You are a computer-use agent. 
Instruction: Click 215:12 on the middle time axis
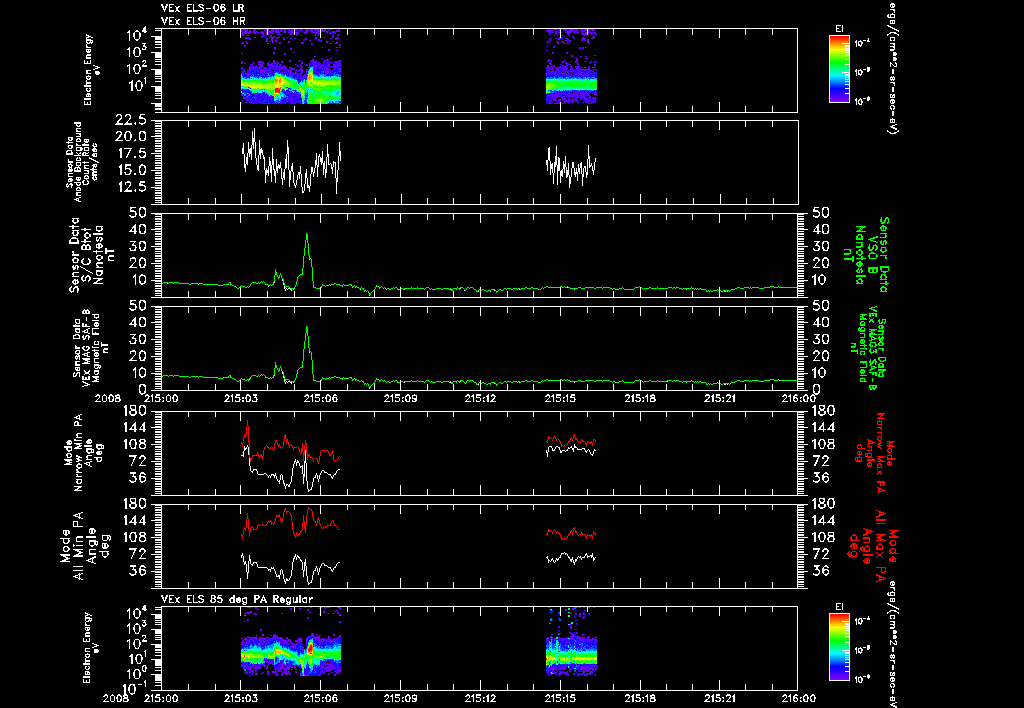coord(480,398)
